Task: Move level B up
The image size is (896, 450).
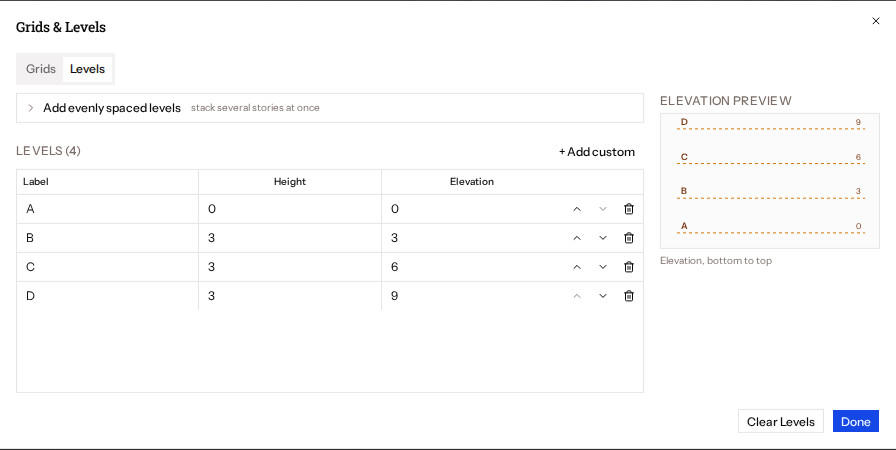Action: point(577,238)
